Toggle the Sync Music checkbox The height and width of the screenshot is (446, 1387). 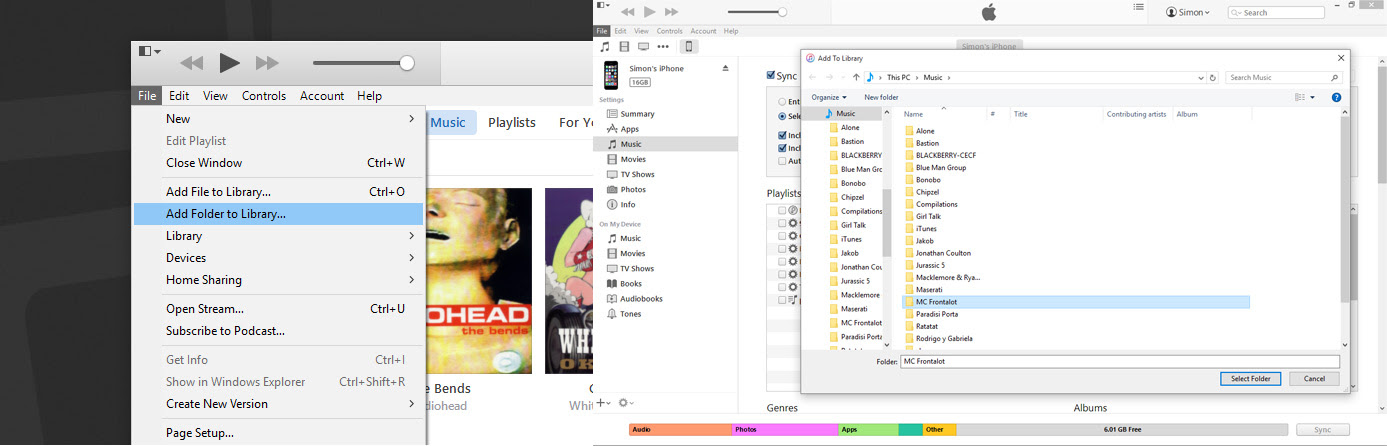click(x=770, y=75)
